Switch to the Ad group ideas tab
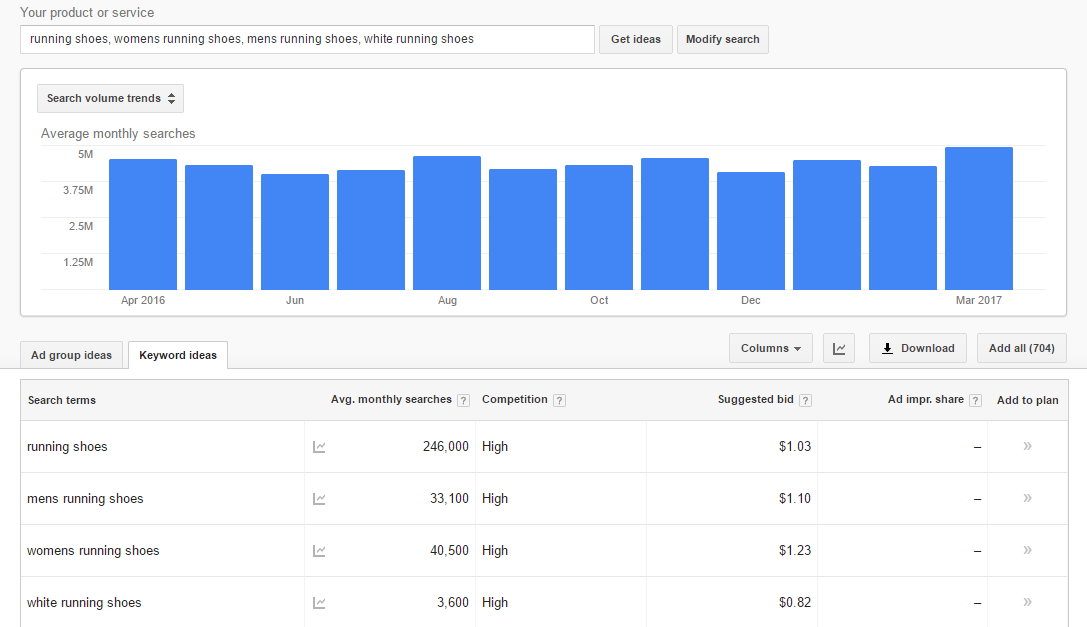Viewport: 1087px width, 627px height. coord(71,355)
